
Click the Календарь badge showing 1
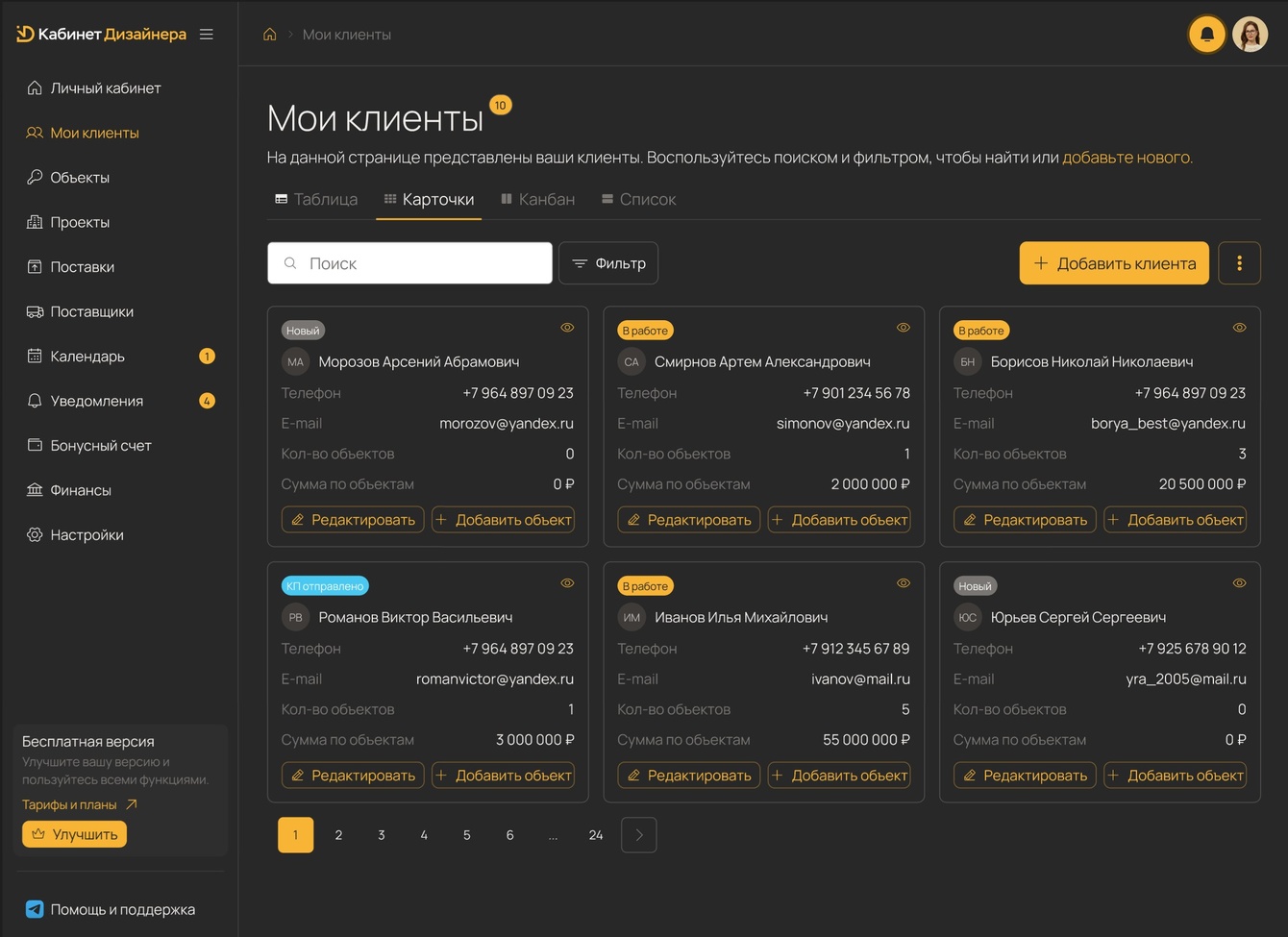207,357
